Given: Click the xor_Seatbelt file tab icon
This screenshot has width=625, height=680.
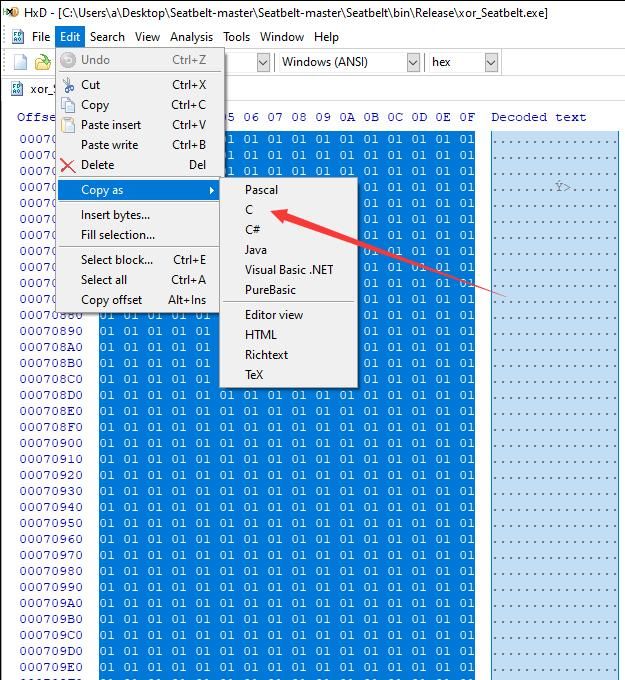Looking at the screenshot, I should [17, 89].
